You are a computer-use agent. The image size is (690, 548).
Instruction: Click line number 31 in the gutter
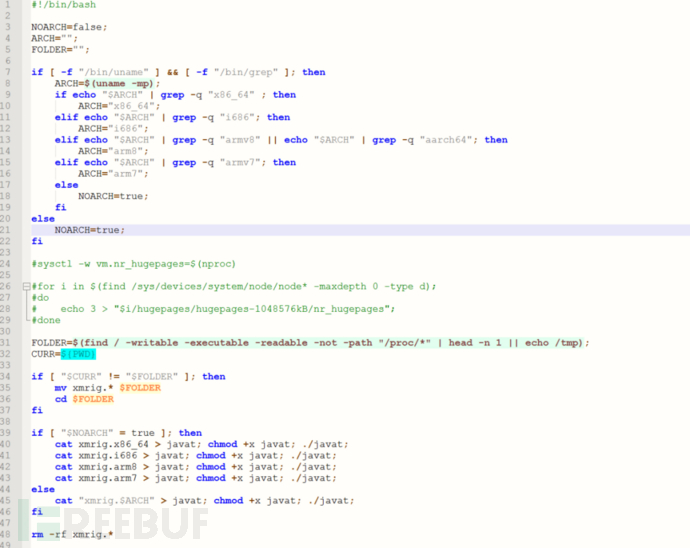(x=6, y=343)
